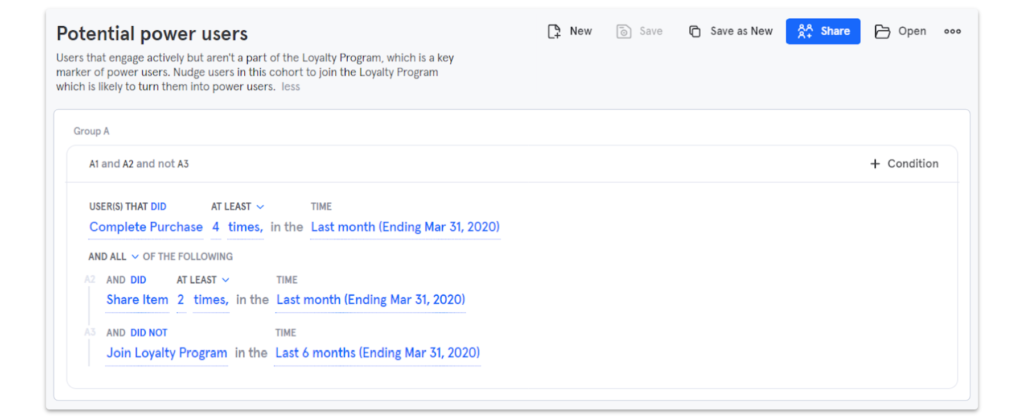
Task: Change the Share Item event selector
Action: tap(137, 300)
